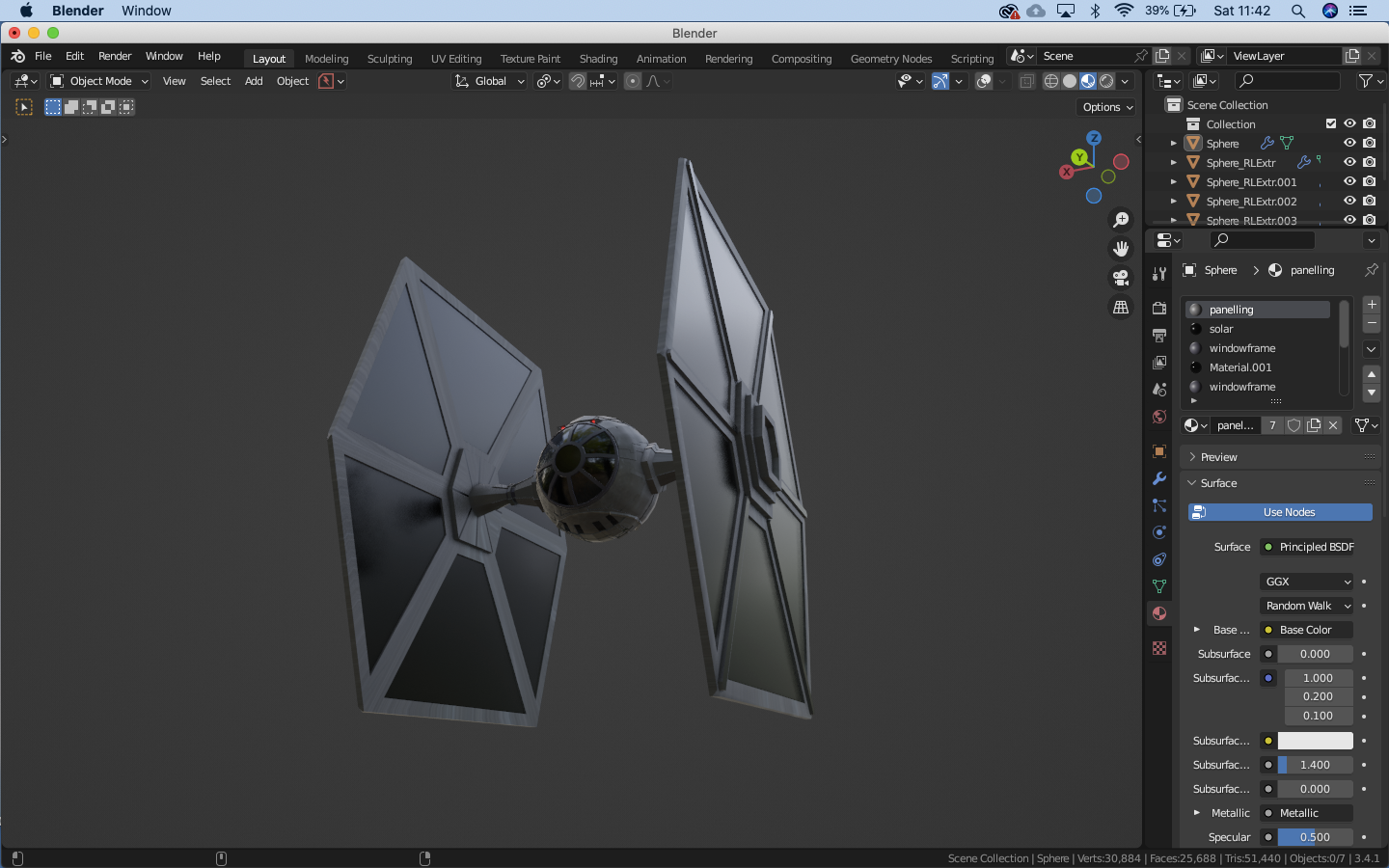The image size is (1389, 868).
Task: Open the Object Mode dropdown
Action: pos(99,81)
